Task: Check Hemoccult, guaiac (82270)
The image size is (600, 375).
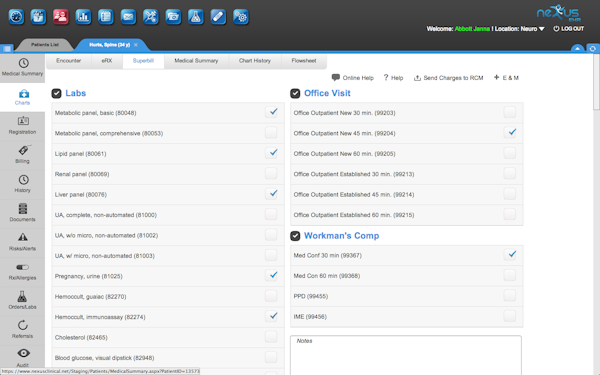Action: tap(271, 296)
